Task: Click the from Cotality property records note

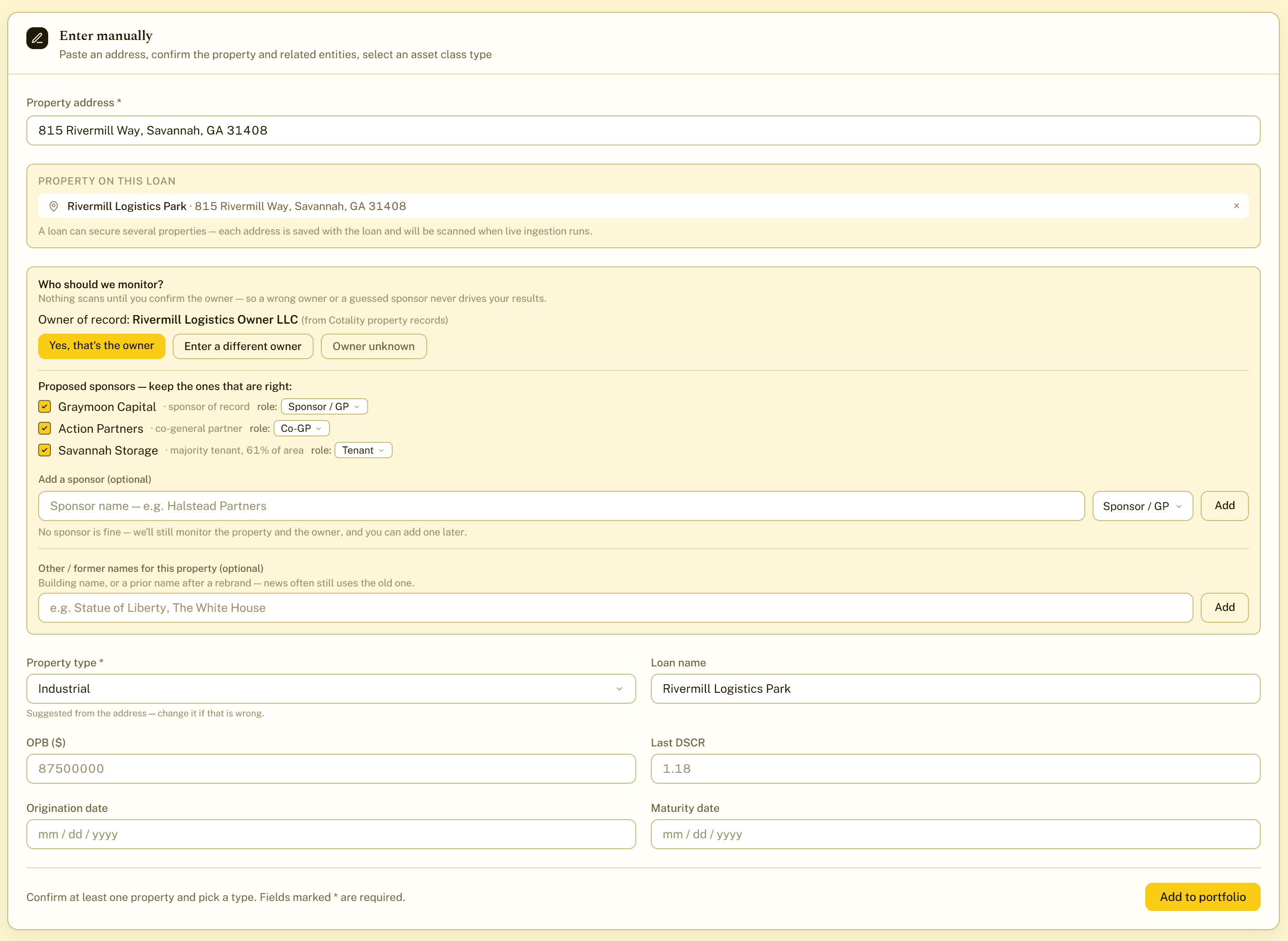Action: pyautogui.click(x=374, y=320)
